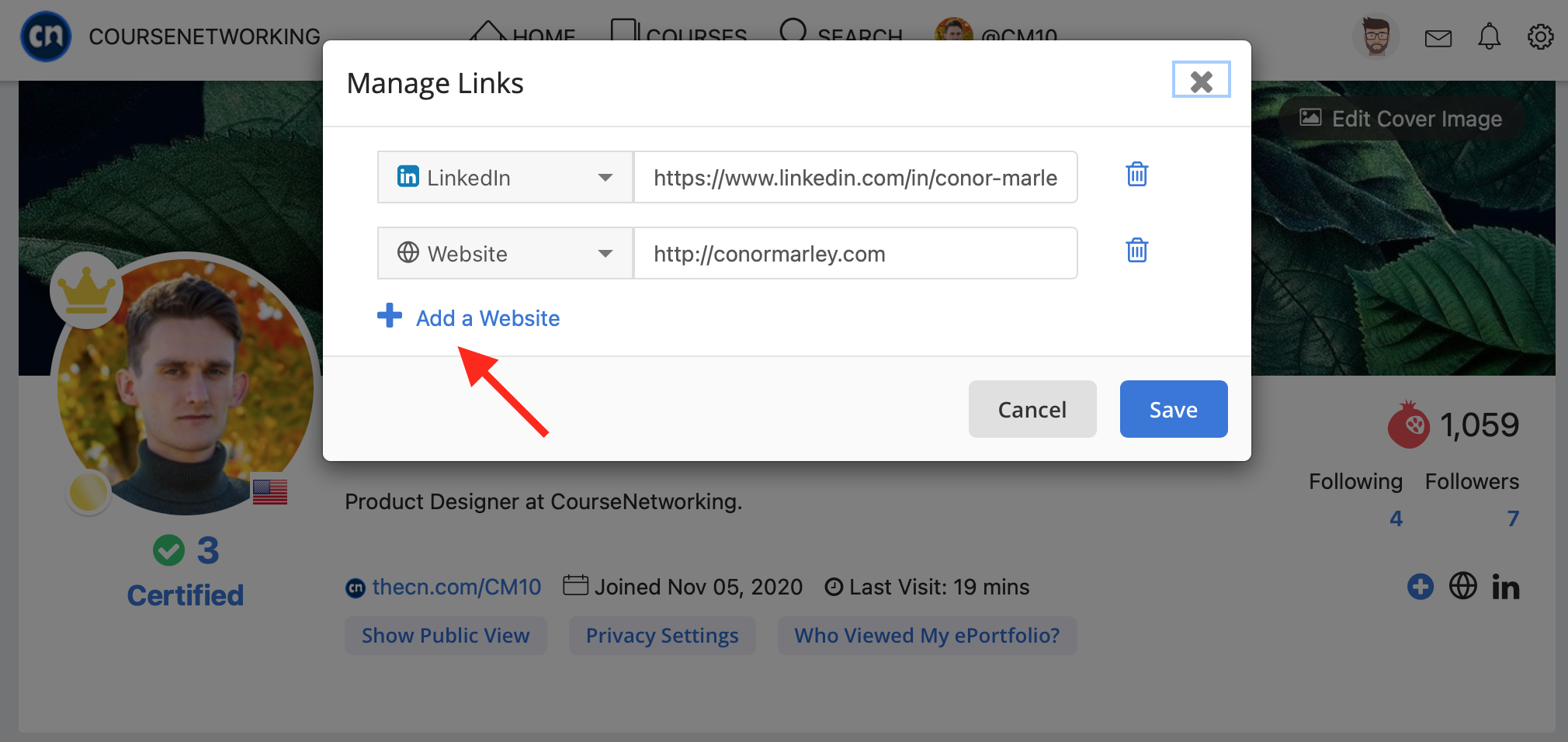Click COURSENETWORKING brand text
Viewport: 1568px width, 742px height.
click(x=204, y=36)
